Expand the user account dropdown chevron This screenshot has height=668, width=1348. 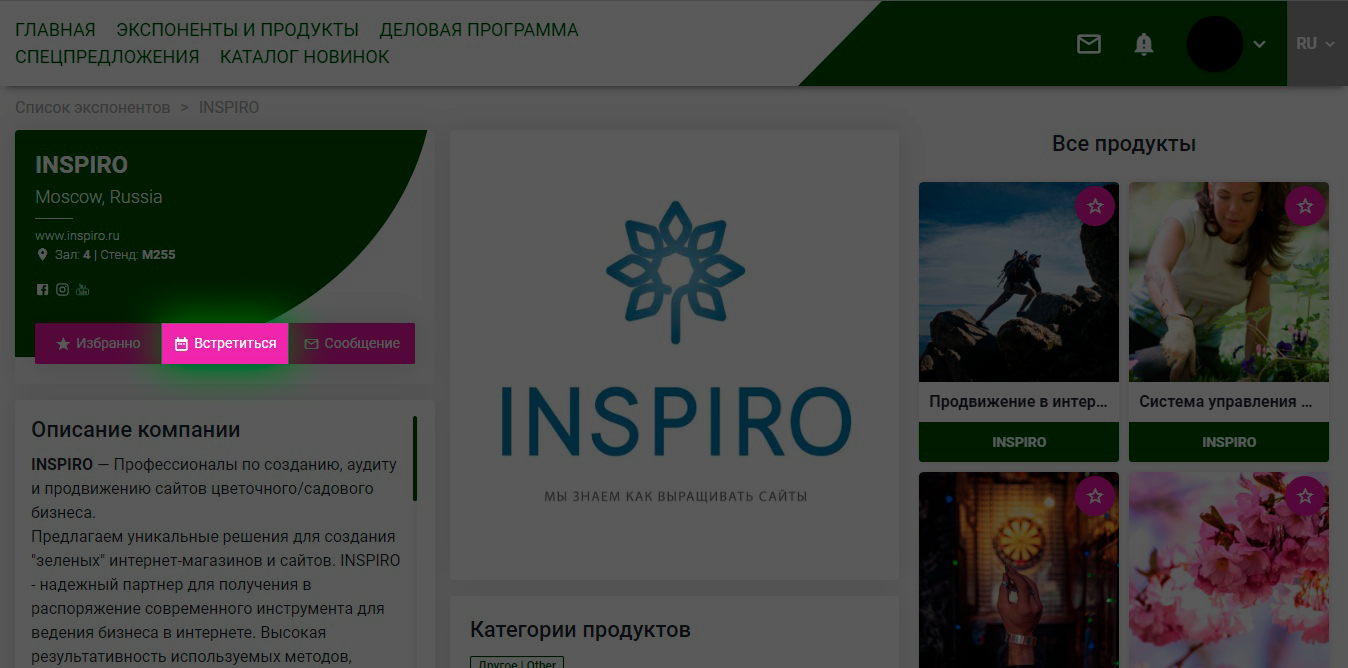(1259, 44)
